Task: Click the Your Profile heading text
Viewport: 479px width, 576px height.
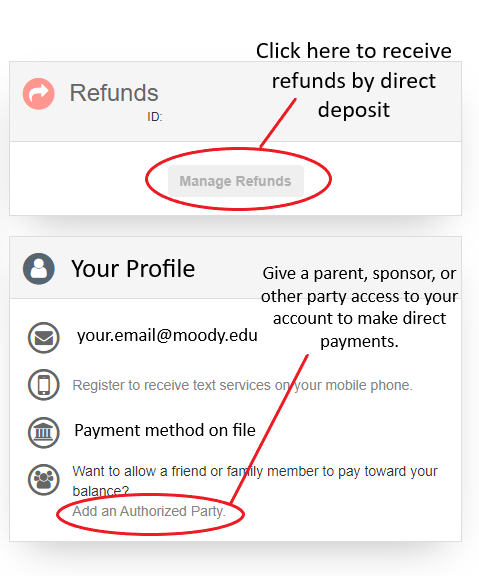Action: click(133, 269)
